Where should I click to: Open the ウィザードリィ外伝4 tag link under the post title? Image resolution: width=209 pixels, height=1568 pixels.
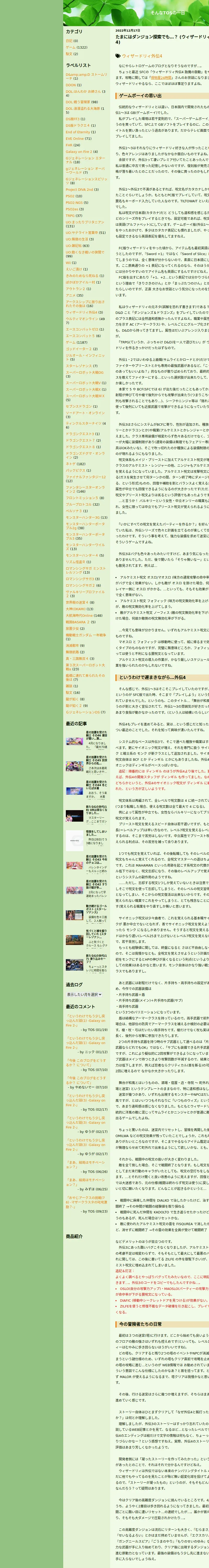coord(142,56)
